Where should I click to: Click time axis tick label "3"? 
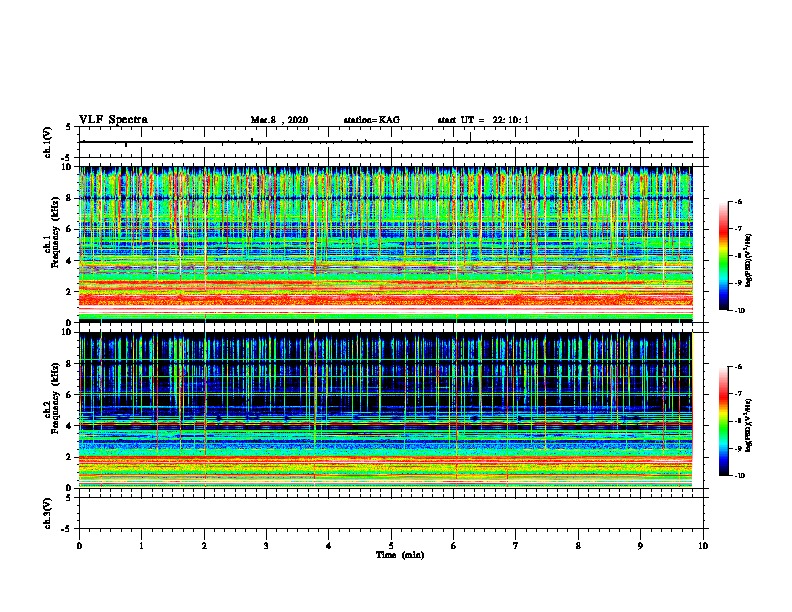(266, 546)
